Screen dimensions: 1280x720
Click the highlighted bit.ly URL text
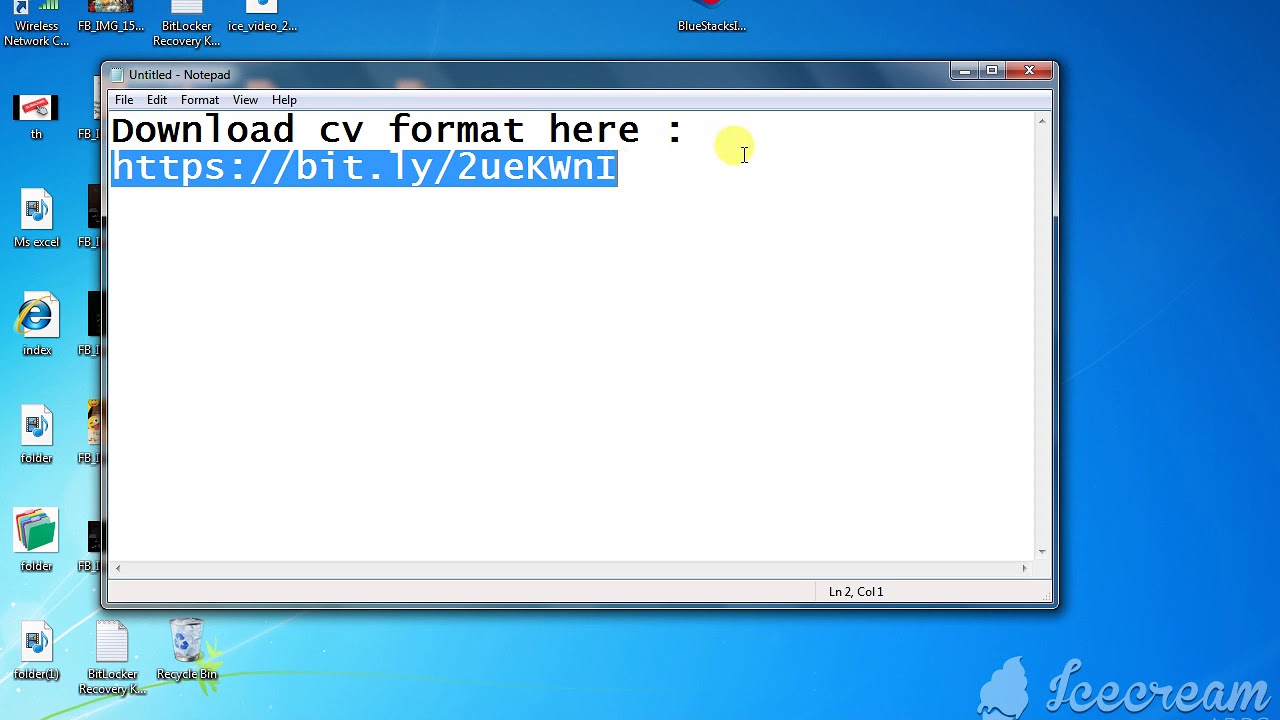364,167
